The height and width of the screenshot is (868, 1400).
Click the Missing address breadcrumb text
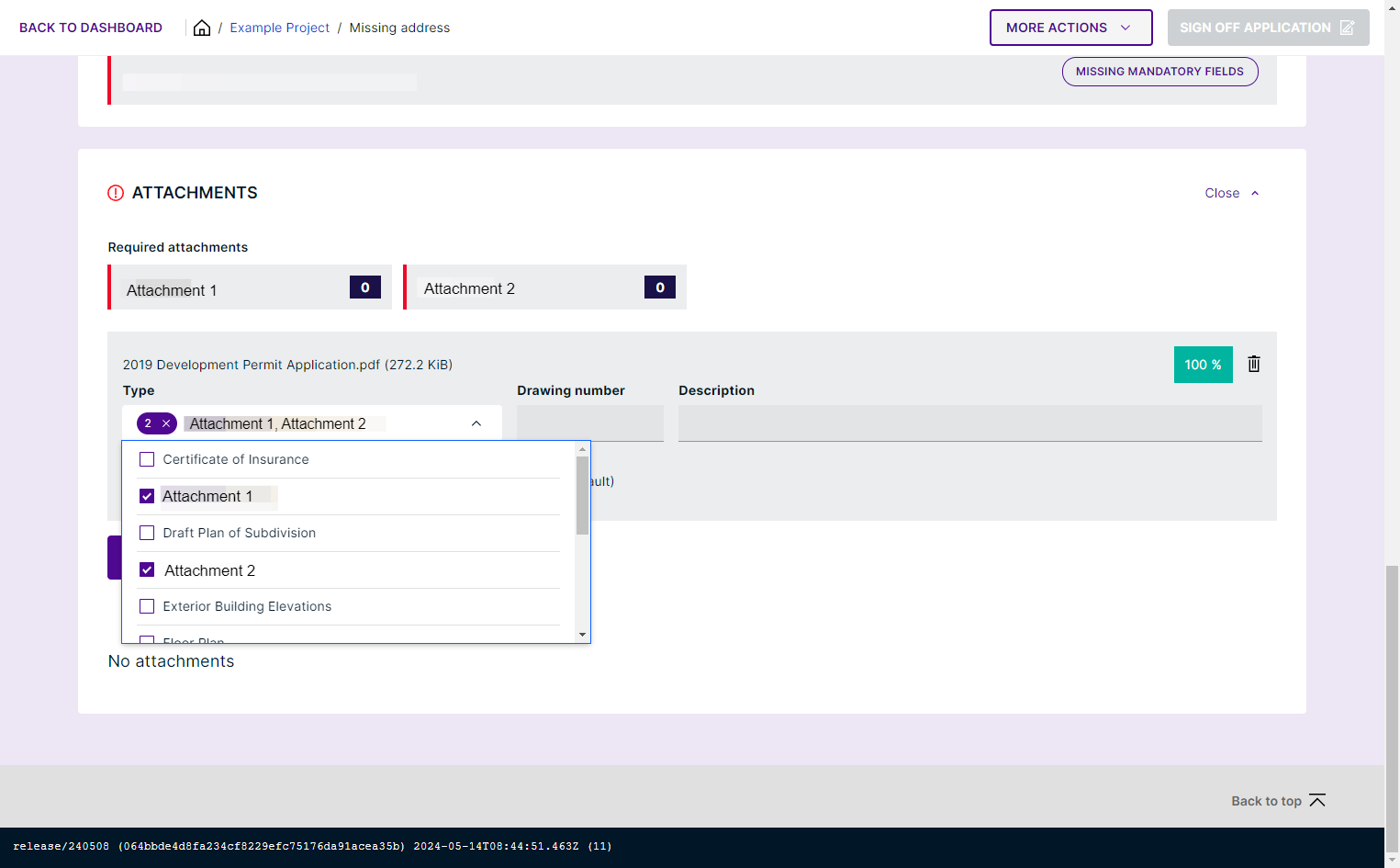click(399, 28)
